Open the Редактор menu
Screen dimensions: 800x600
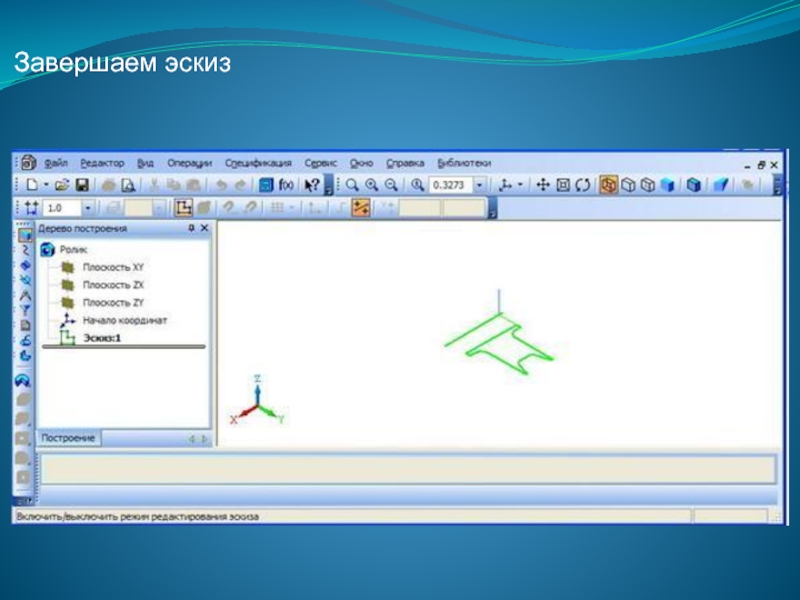point(102,163)
